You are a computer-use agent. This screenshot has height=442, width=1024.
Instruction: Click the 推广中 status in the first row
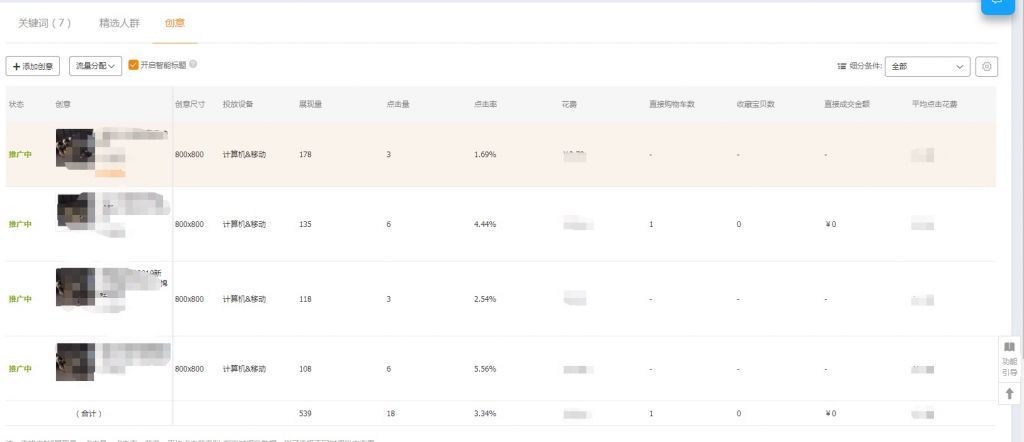(x=20, y=155)
